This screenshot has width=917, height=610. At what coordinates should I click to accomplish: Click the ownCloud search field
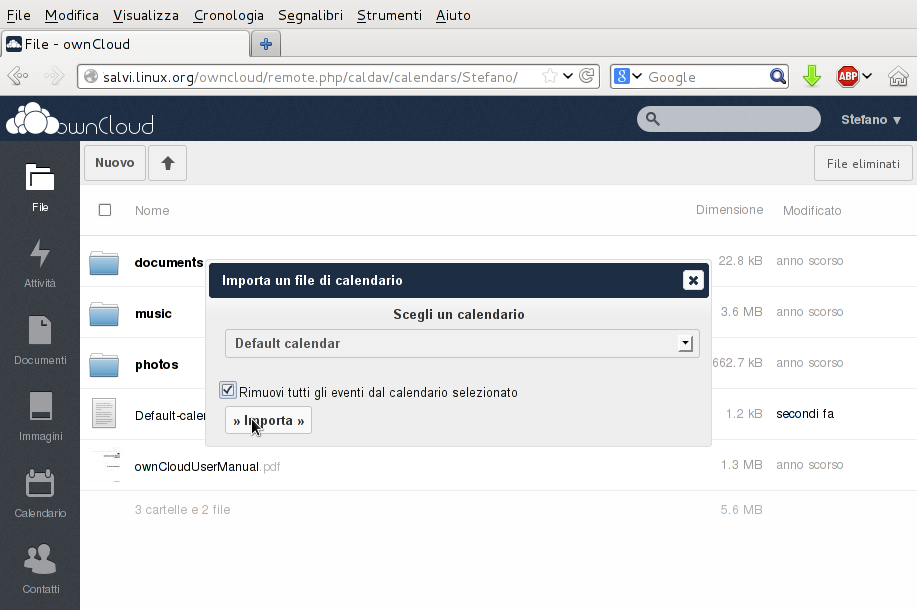(738, 119)
